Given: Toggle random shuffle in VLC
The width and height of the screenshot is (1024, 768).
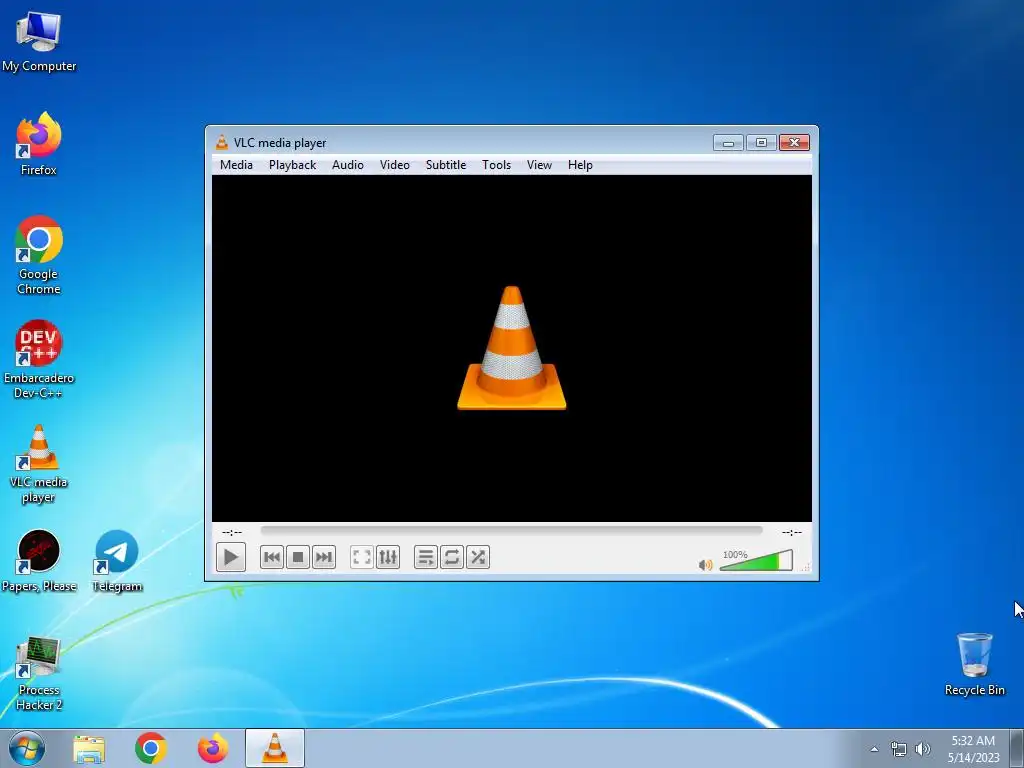Looking at the screenshot, I should coord(478,557).
